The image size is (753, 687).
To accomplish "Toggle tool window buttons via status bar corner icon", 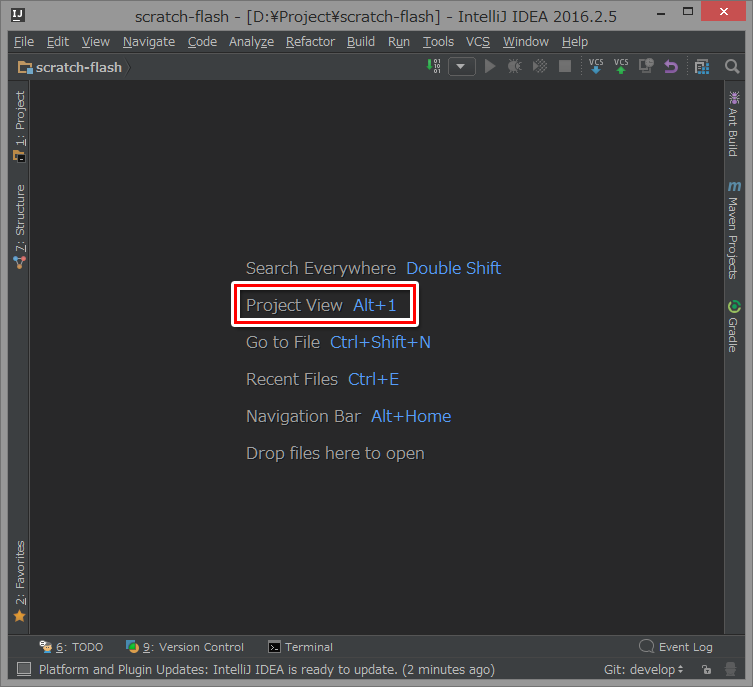I will (x=24, y=669).
